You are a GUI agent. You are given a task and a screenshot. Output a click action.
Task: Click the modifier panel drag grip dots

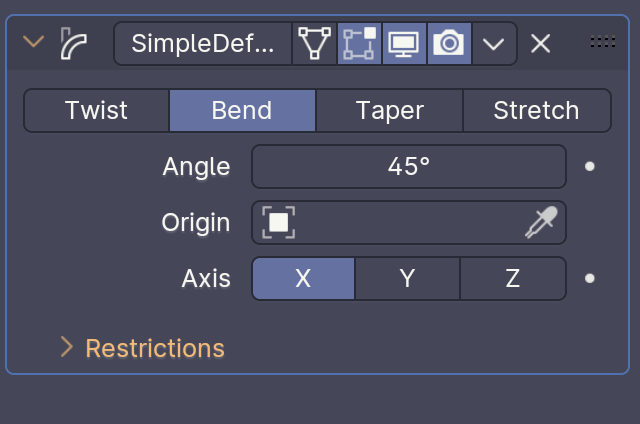[602, 43]
